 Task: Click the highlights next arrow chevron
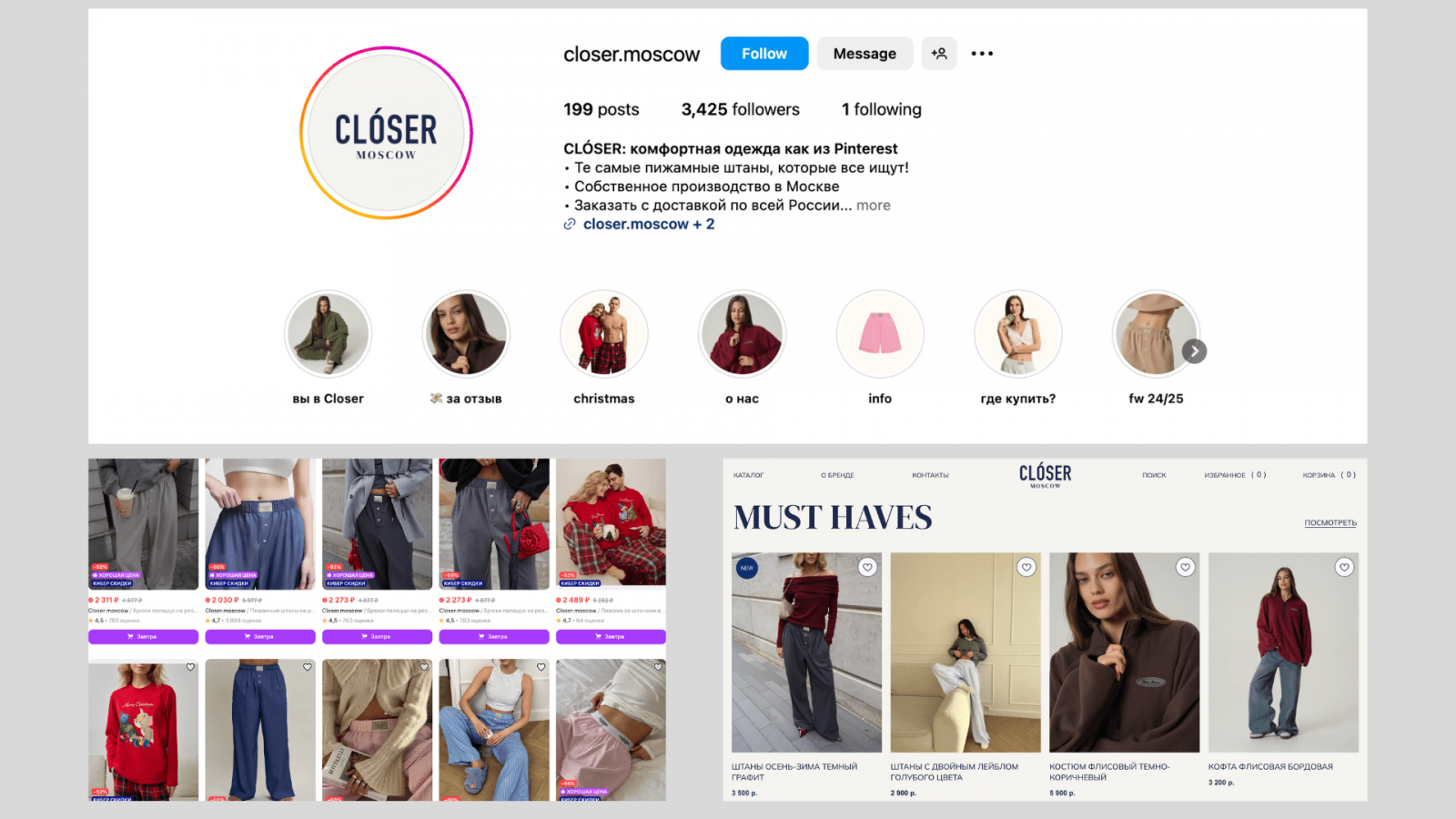point(1194,351)
